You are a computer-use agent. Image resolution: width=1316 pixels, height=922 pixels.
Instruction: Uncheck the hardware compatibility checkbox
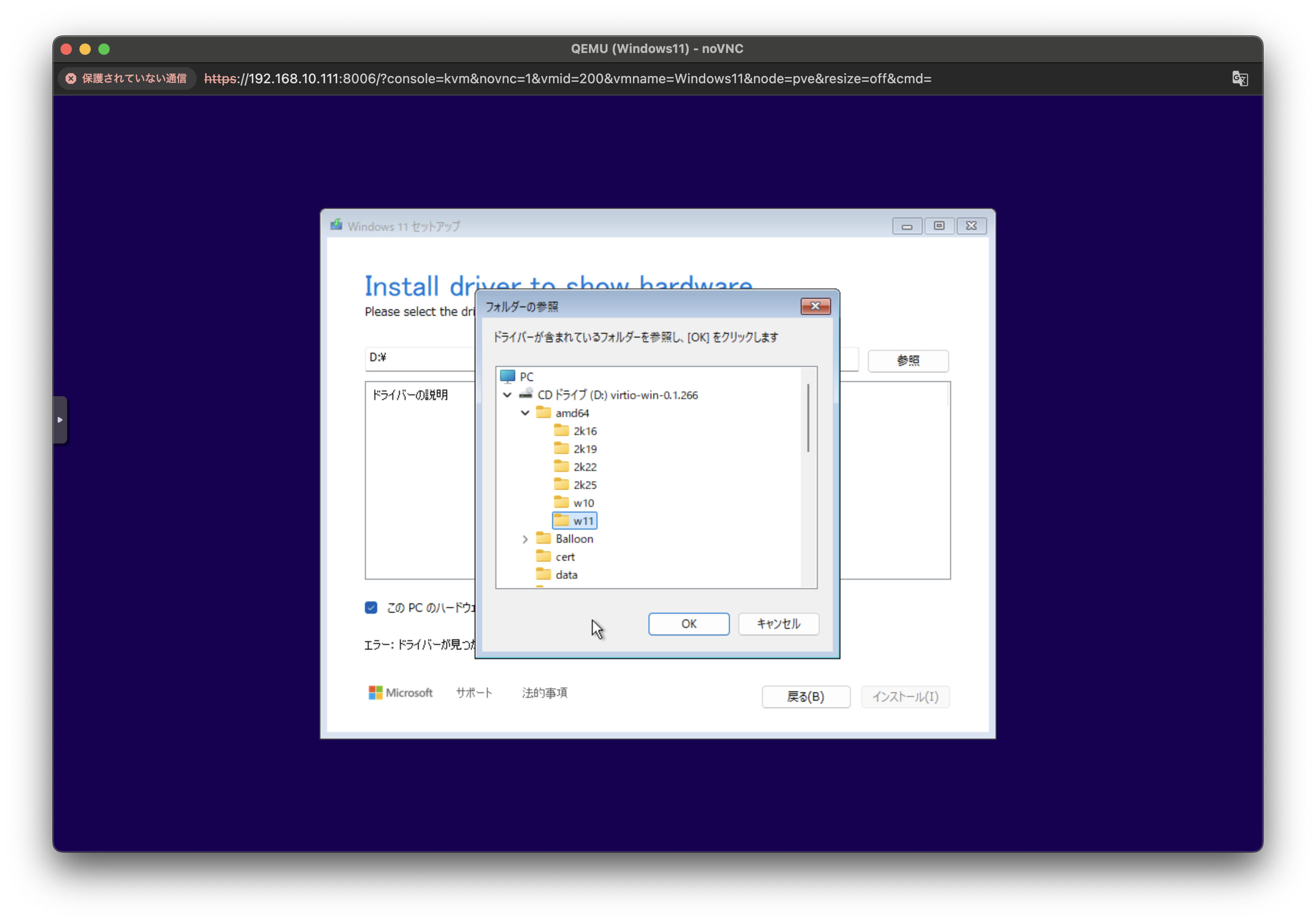(371, 608)
